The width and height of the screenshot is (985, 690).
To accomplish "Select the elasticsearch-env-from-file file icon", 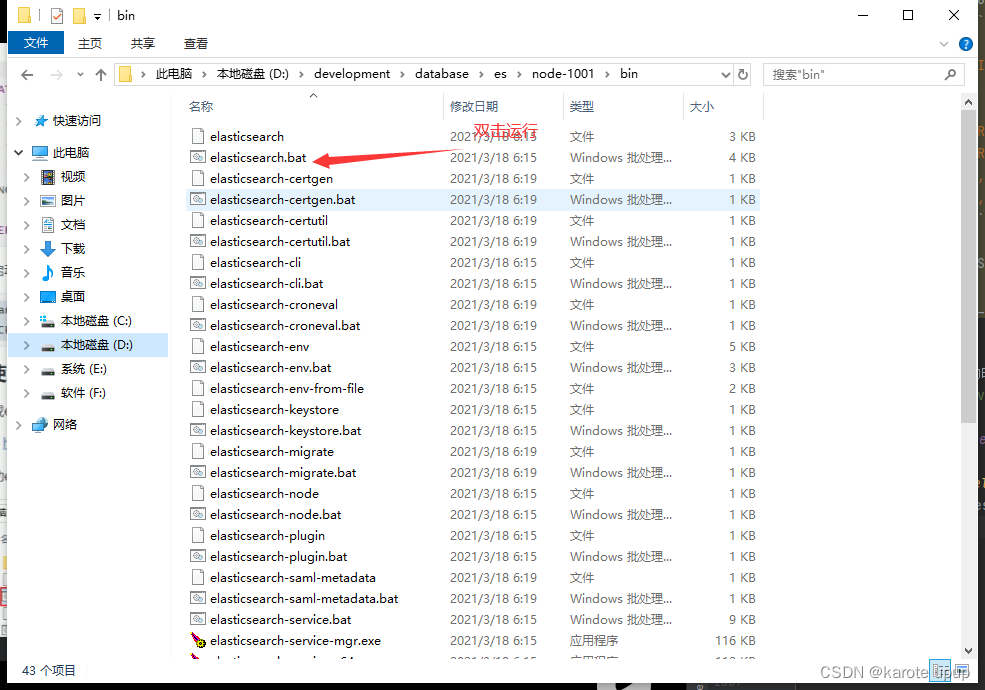I will point(198,388).
